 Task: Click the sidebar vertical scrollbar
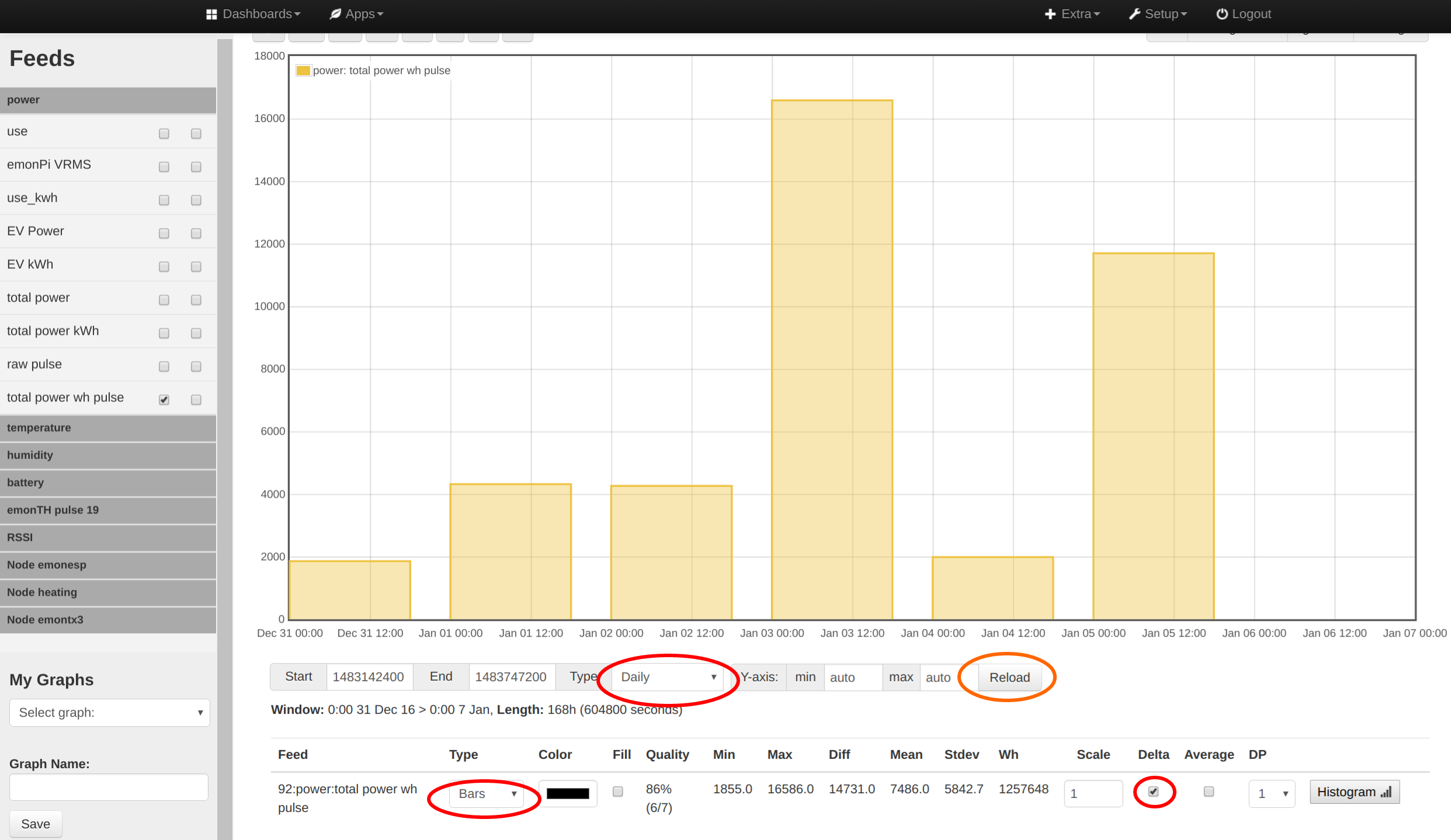click(x=225, y=438)
